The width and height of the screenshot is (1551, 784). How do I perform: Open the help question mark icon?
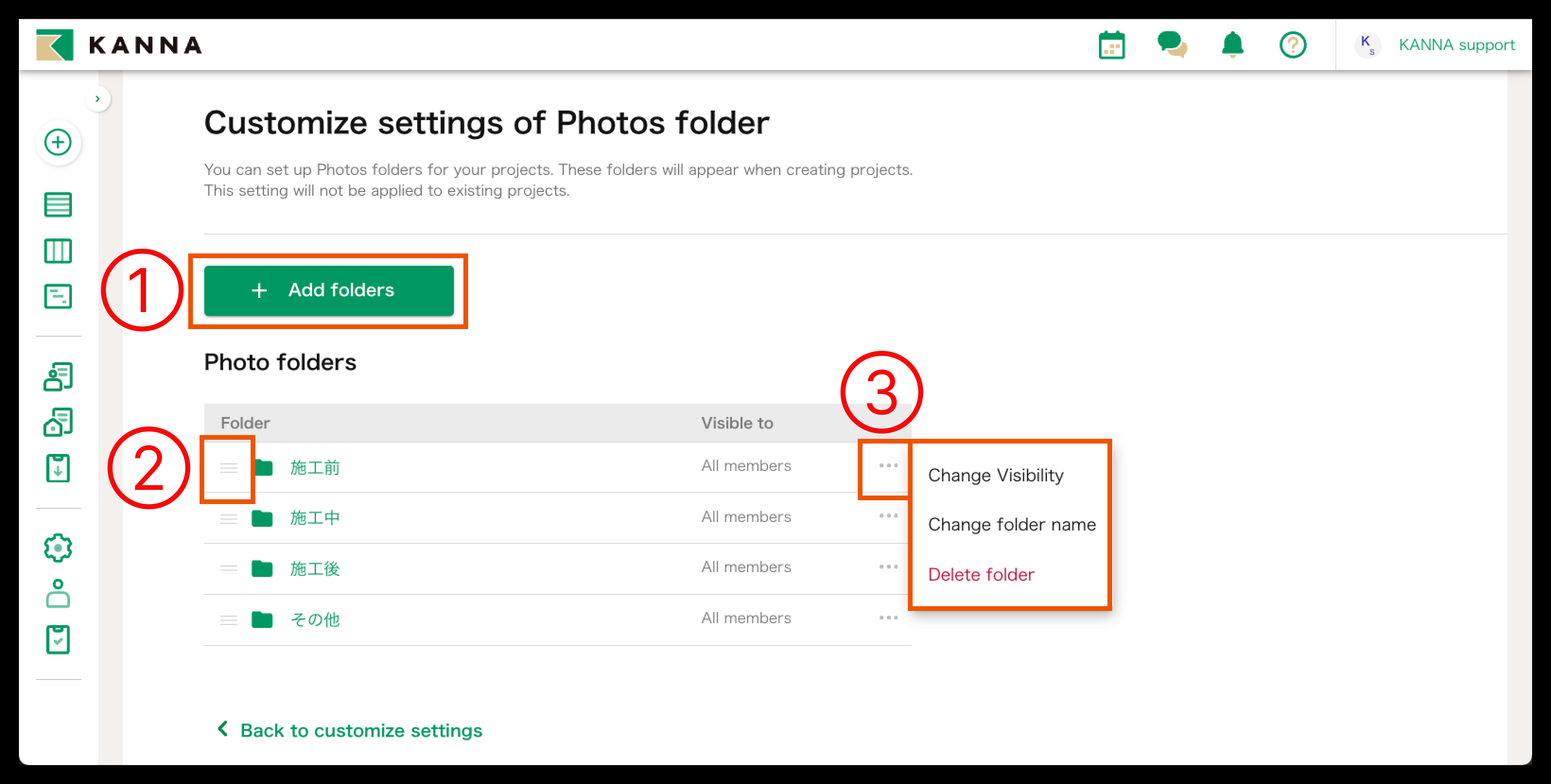[1293, 45]
